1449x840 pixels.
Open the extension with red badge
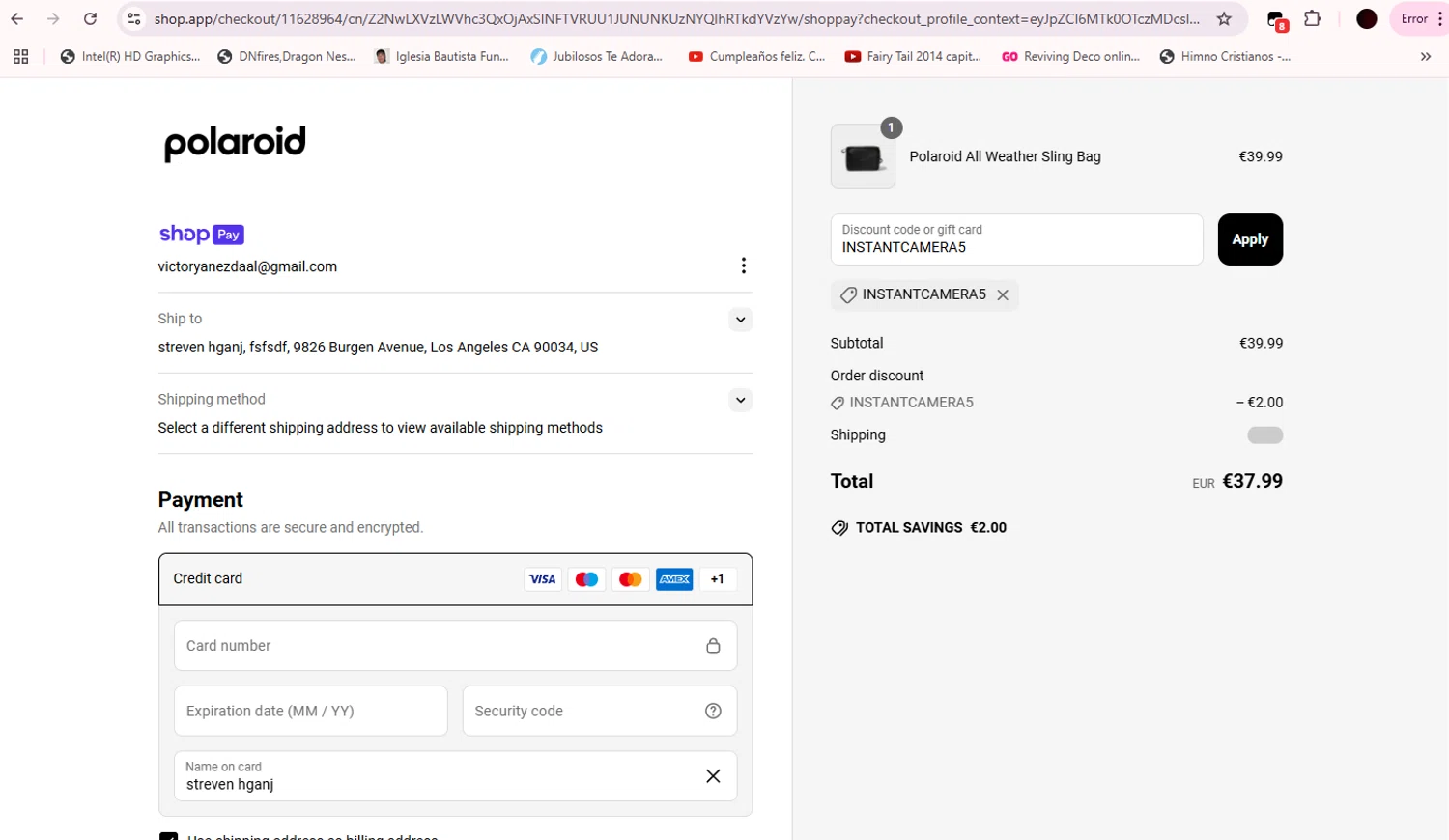pyautogui.click(x=1276, y=20)
